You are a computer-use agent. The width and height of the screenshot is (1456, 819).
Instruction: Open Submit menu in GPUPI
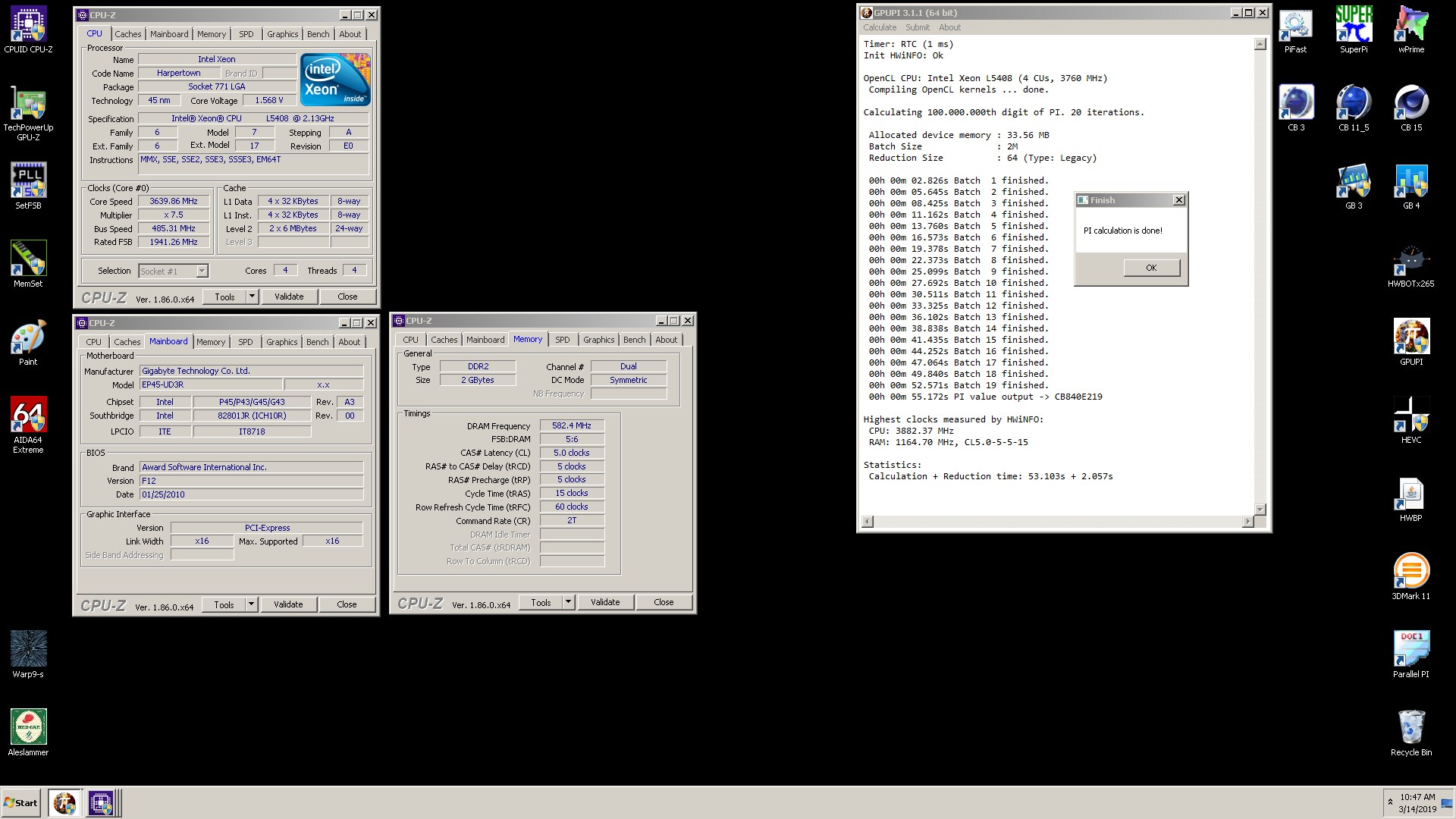coord(917,27)
